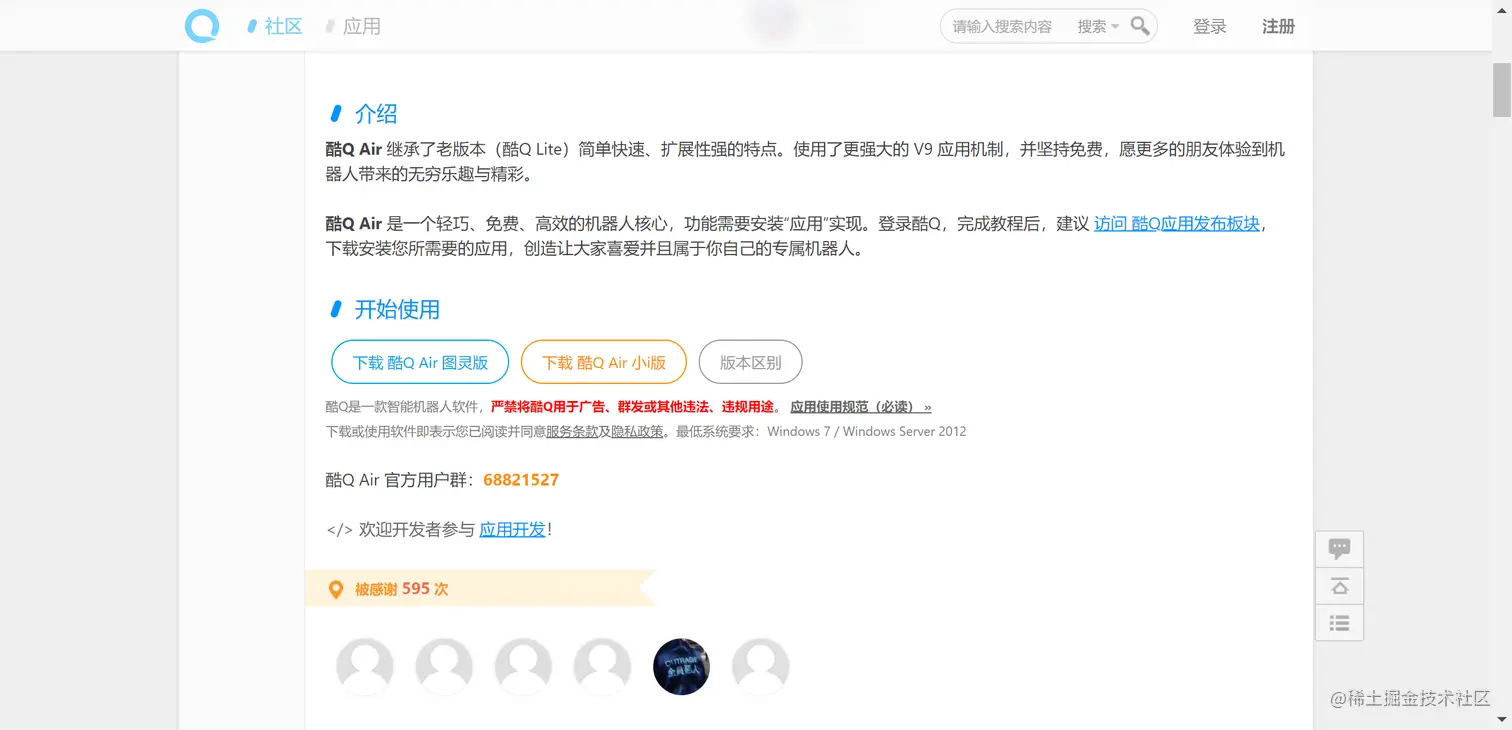Open the 服务条款 link
The height and width of the screenshot is (730, 1512).
tap(572, 432)
